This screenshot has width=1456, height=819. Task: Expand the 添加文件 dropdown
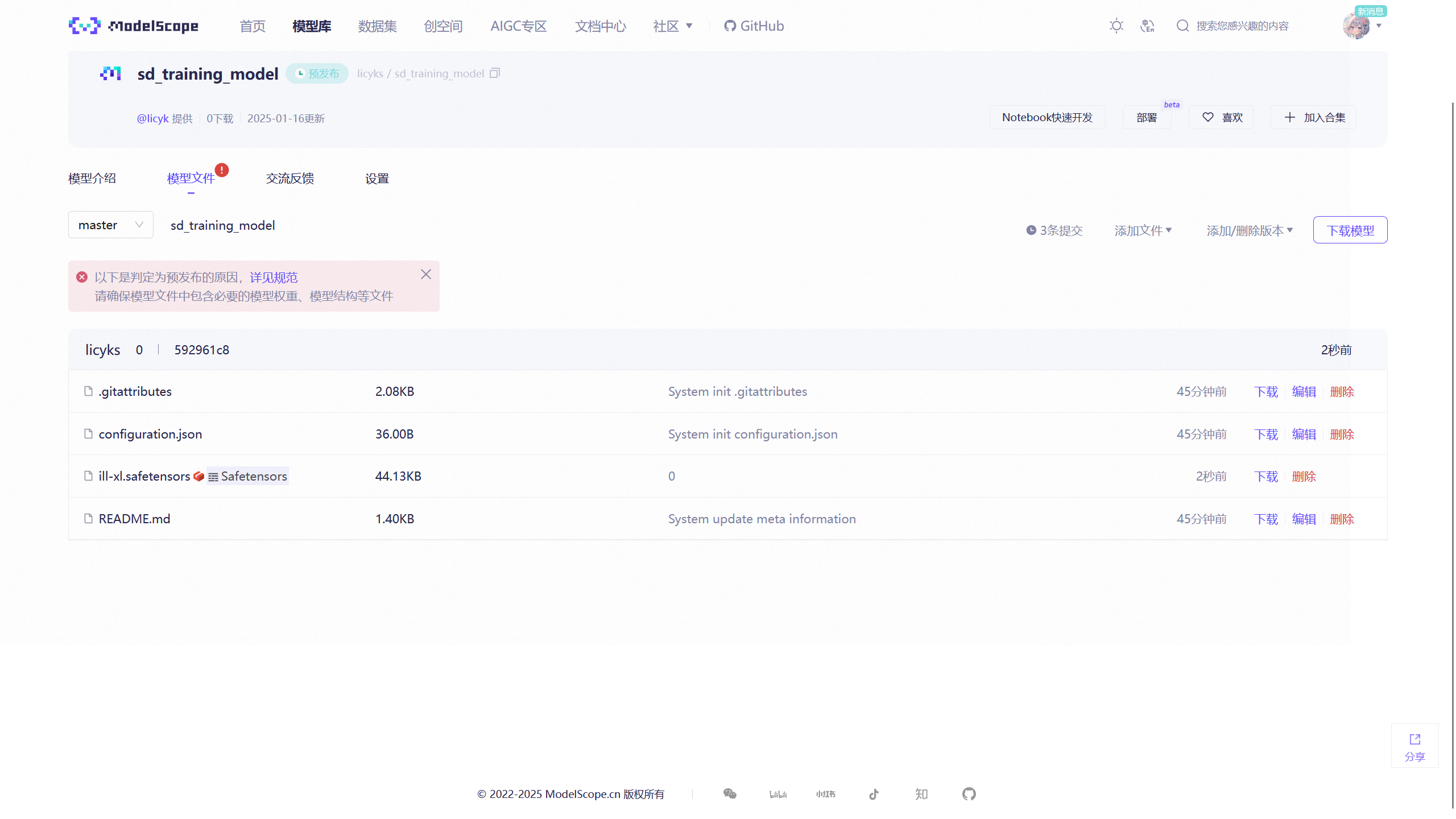[x=1143, y=230]
